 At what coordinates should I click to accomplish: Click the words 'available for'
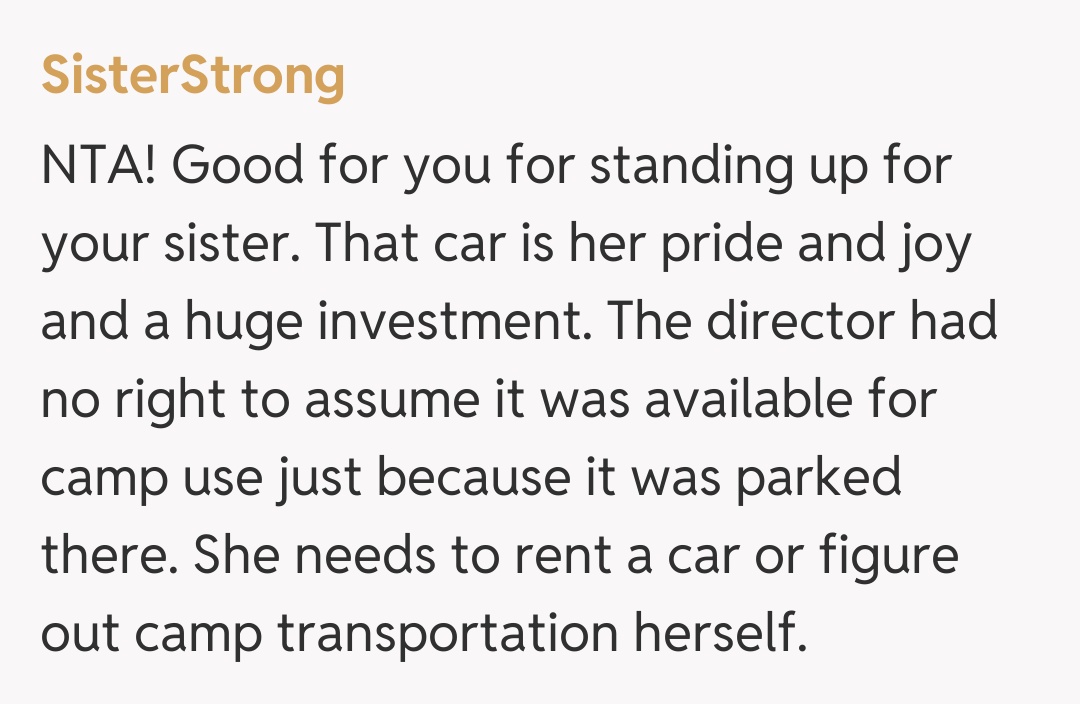pos(789,399)
